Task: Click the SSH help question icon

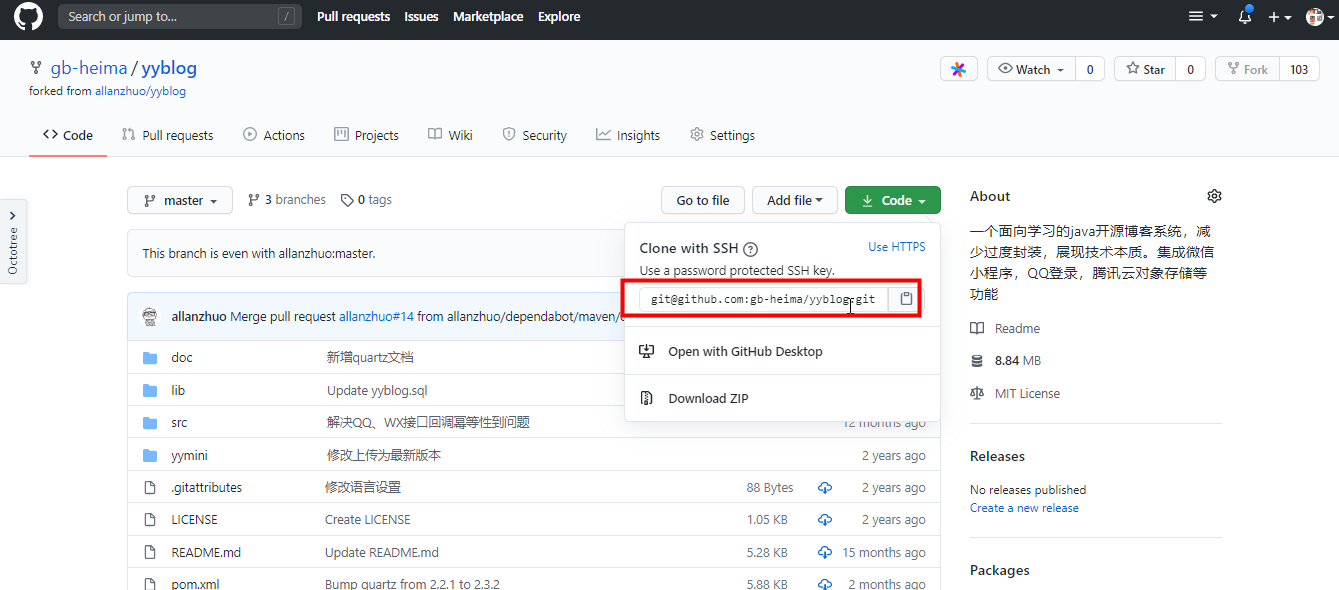Action: click(751, 249)
